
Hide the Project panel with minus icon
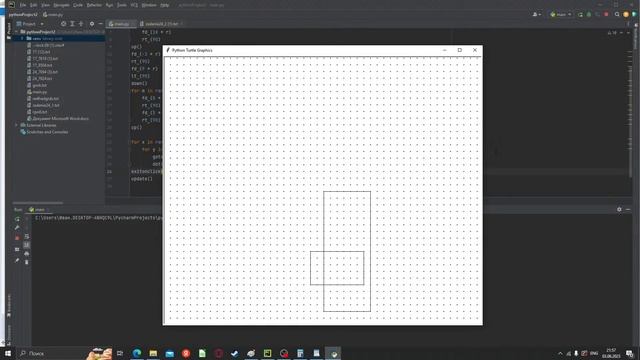[x=100, y=24]
